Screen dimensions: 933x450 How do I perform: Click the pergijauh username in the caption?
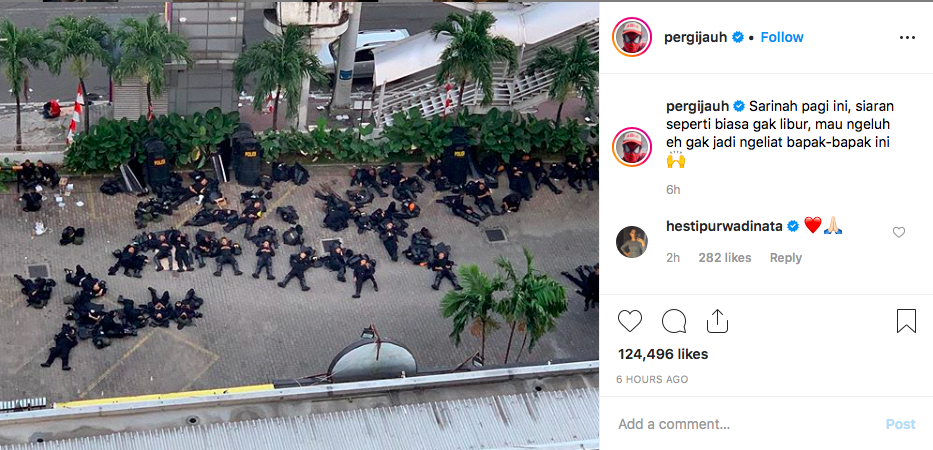pos(697,107)
